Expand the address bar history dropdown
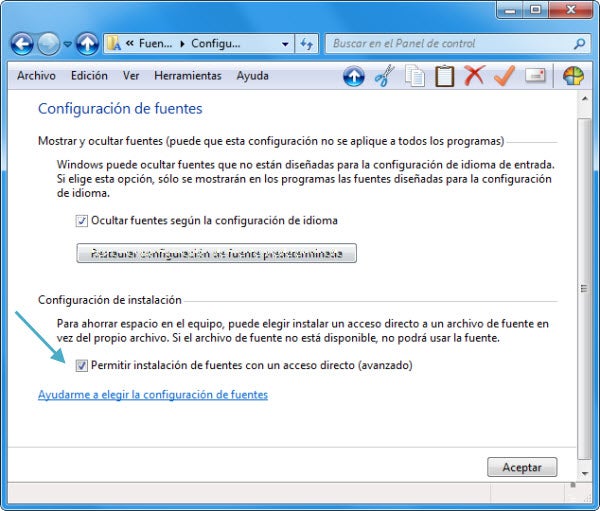600x511 pixels. (285, 44)
